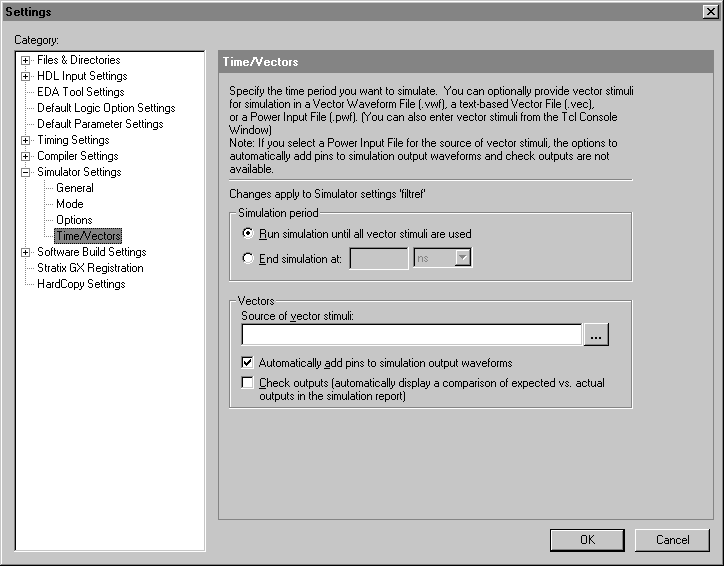Image resolution: width=724 pixels, height=566 pixels.
Task: Expand the Software Build Settings node
Action: point(25,252)
